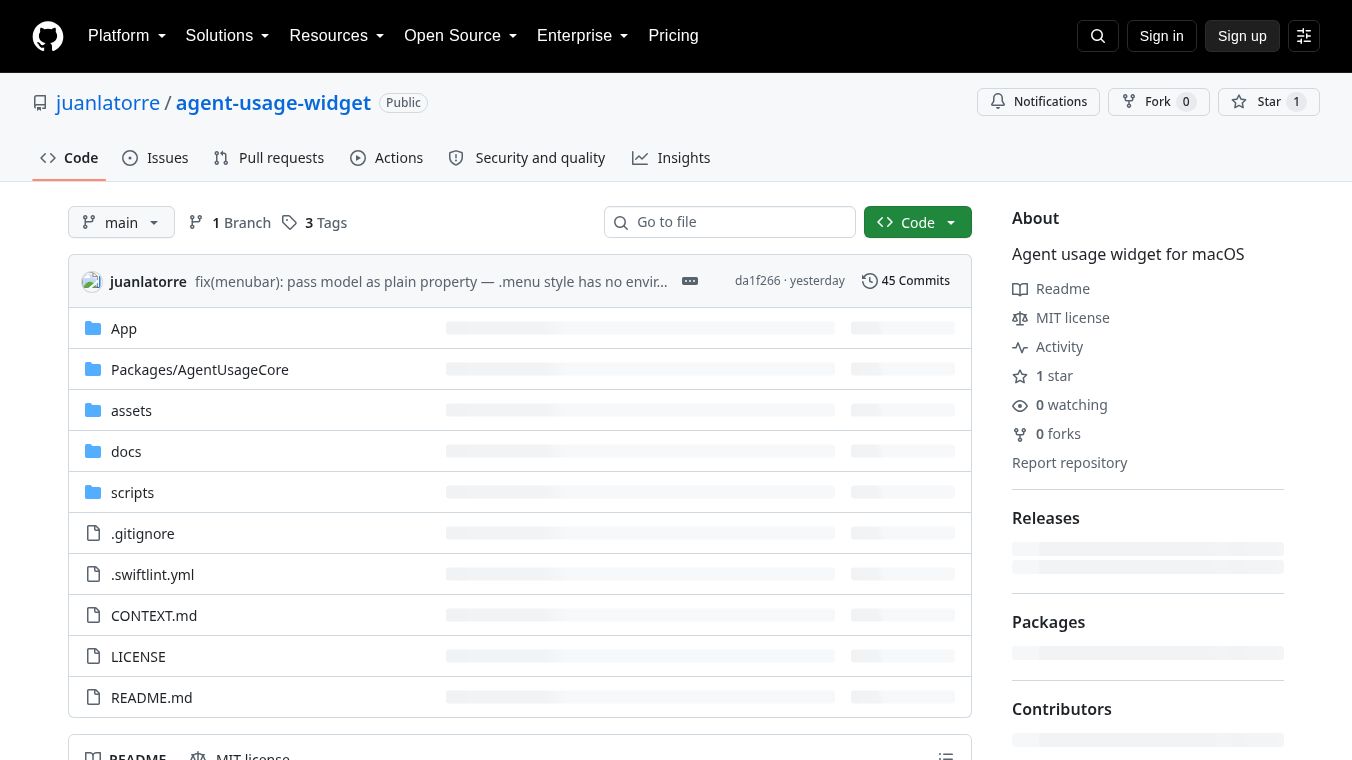The image size is (1352, 760).
Task: Open Readme link in About
Action: click(x=1051, y=289)
